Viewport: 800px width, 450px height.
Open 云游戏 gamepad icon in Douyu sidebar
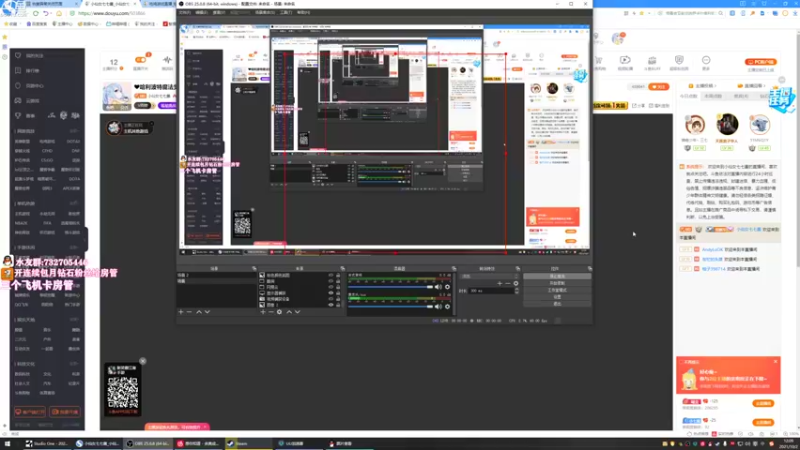pyautogui.click(x=18, y=101)
